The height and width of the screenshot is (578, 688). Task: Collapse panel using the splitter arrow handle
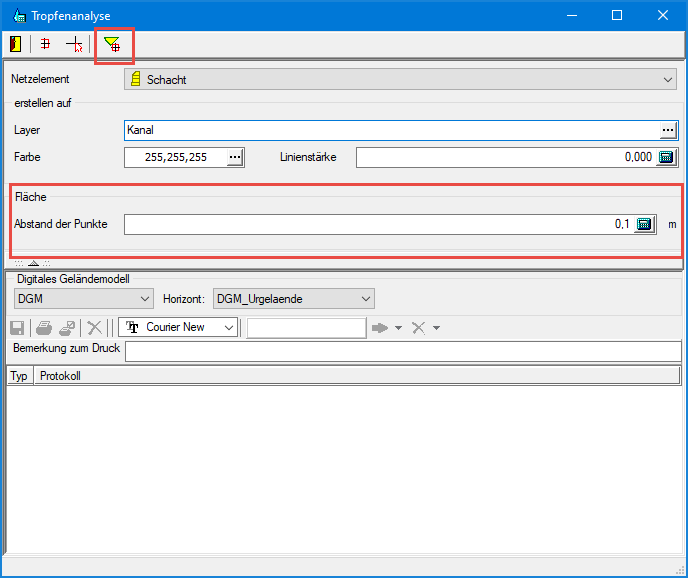(x=32, y=262)
